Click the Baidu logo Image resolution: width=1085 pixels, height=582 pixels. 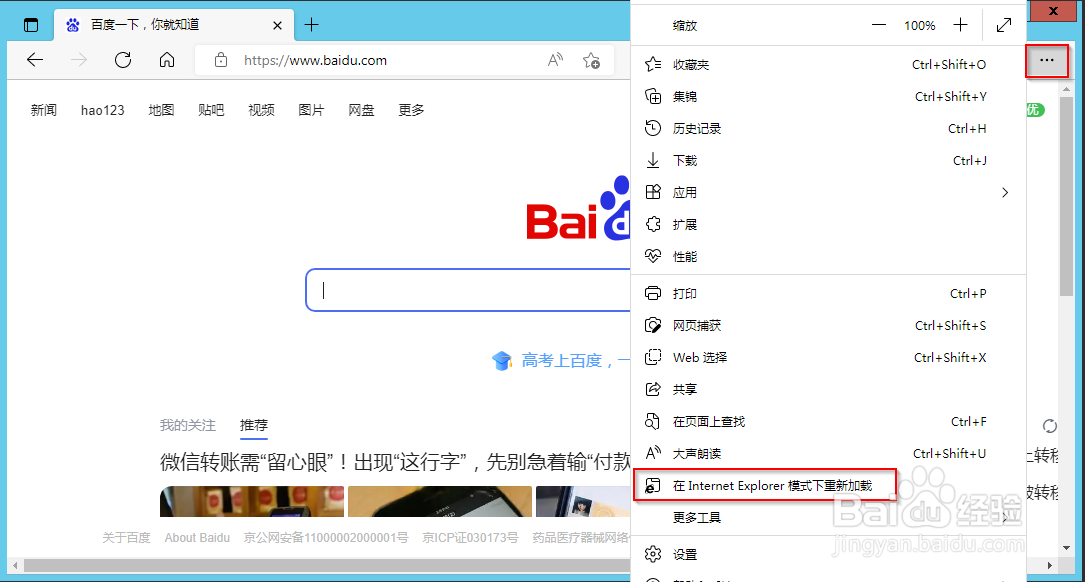pyautogui.click(x=578, y=208)
